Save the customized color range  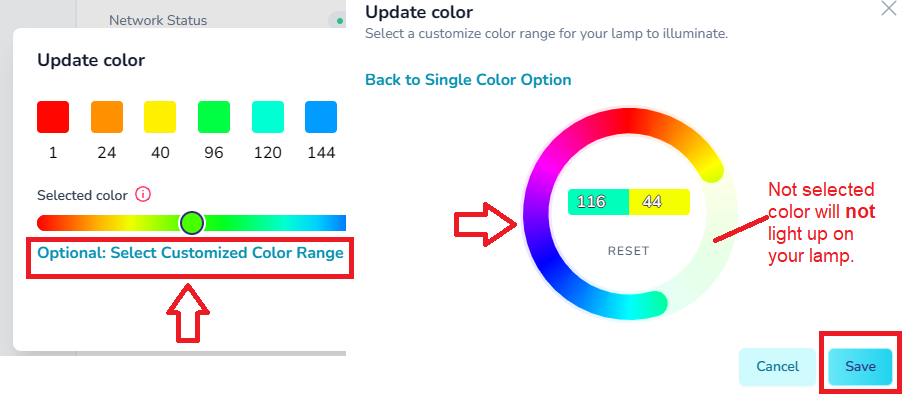[x=860, y=366]
